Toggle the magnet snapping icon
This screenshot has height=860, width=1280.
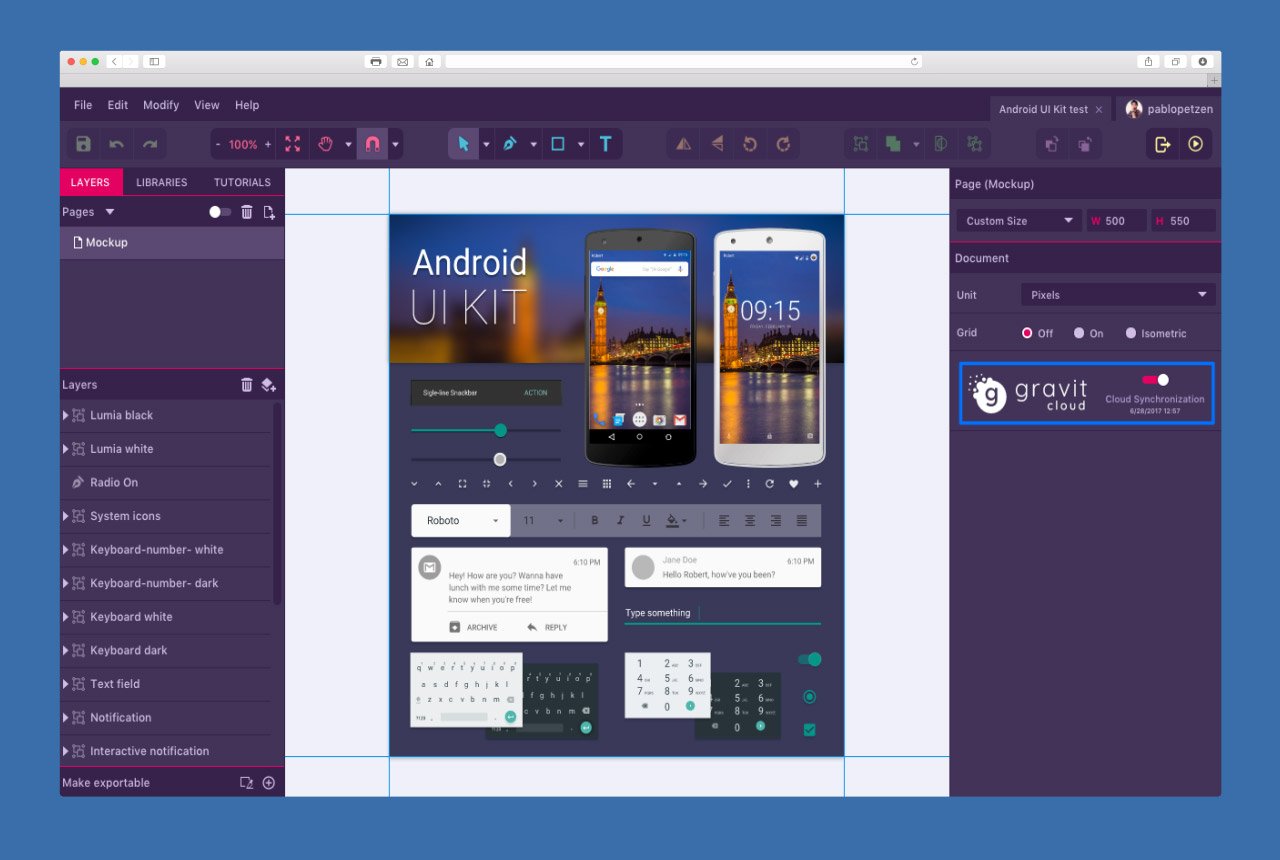coord(371,143)
